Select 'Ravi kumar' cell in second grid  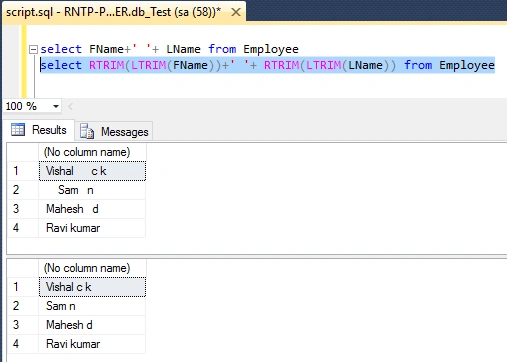[92, 344]
